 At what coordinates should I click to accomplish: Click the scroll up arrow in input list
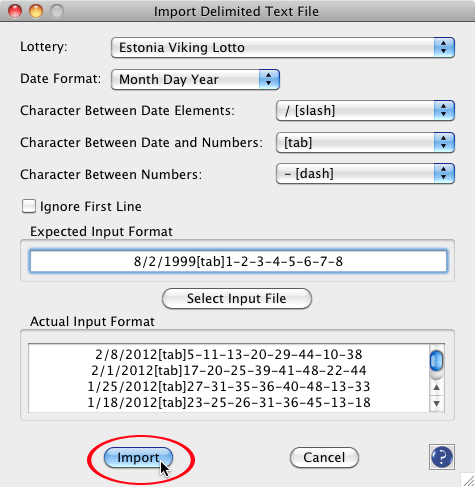pyautogui.click(x=436, y=387)
